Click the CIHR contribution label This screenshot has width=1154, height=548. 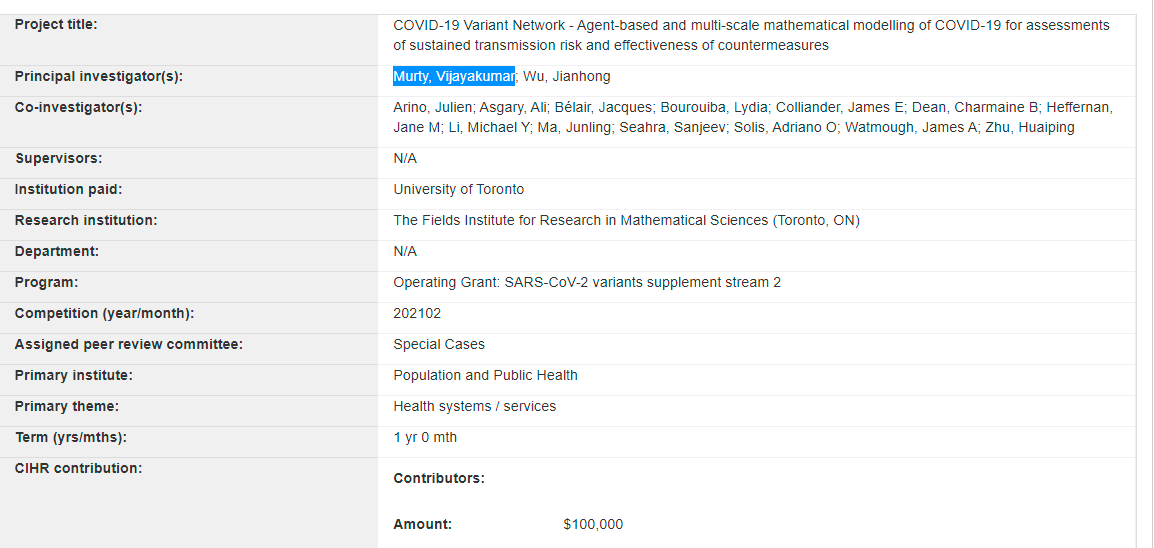pos(78,467)
